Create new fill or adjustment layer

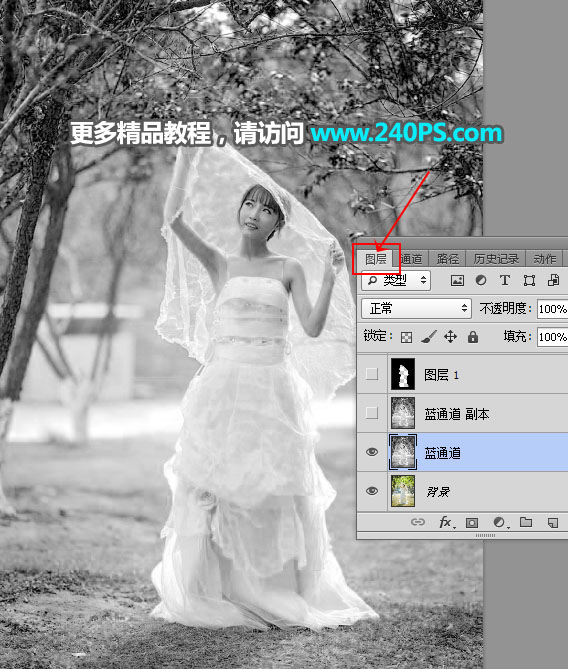tap(499, 522)
